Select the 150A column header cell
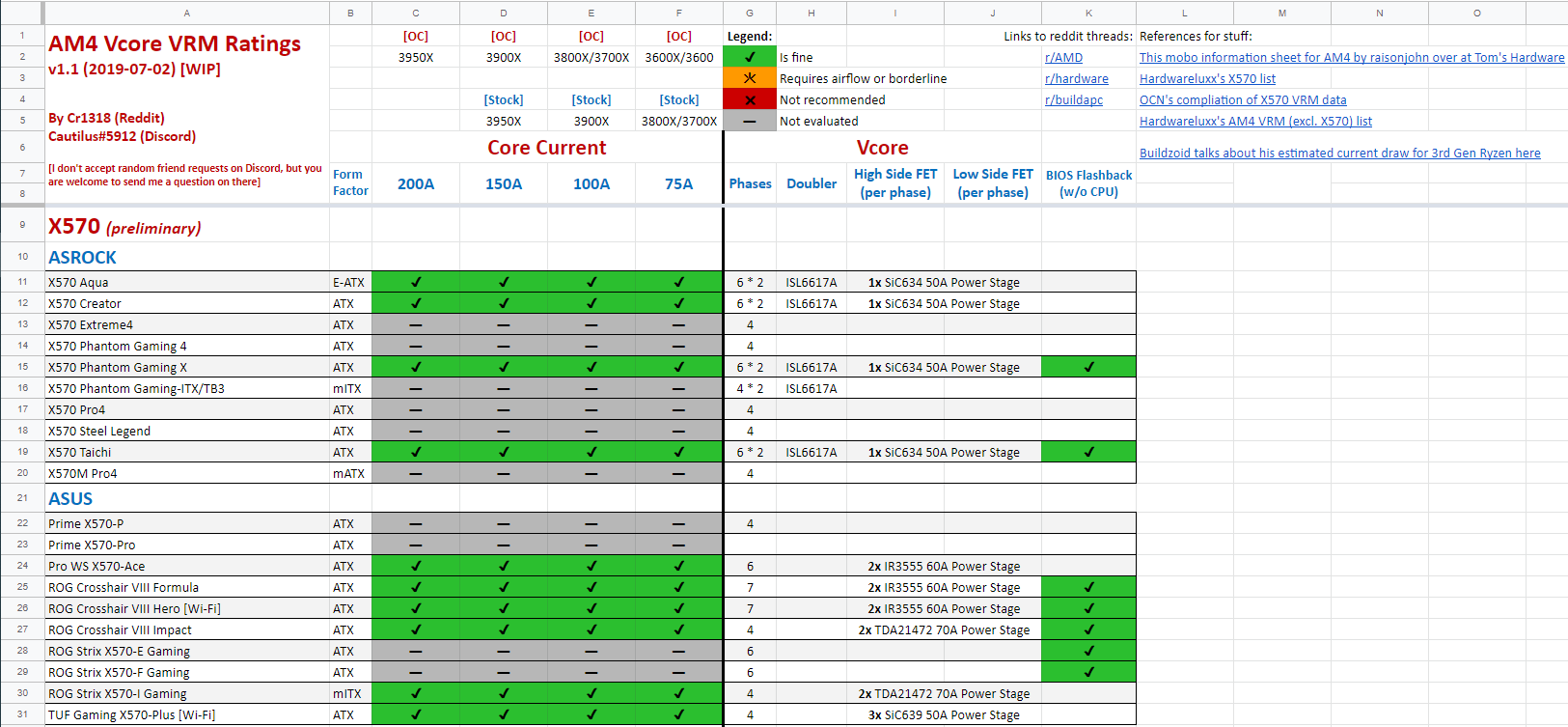1568x727 pixels. pos(504,183)
